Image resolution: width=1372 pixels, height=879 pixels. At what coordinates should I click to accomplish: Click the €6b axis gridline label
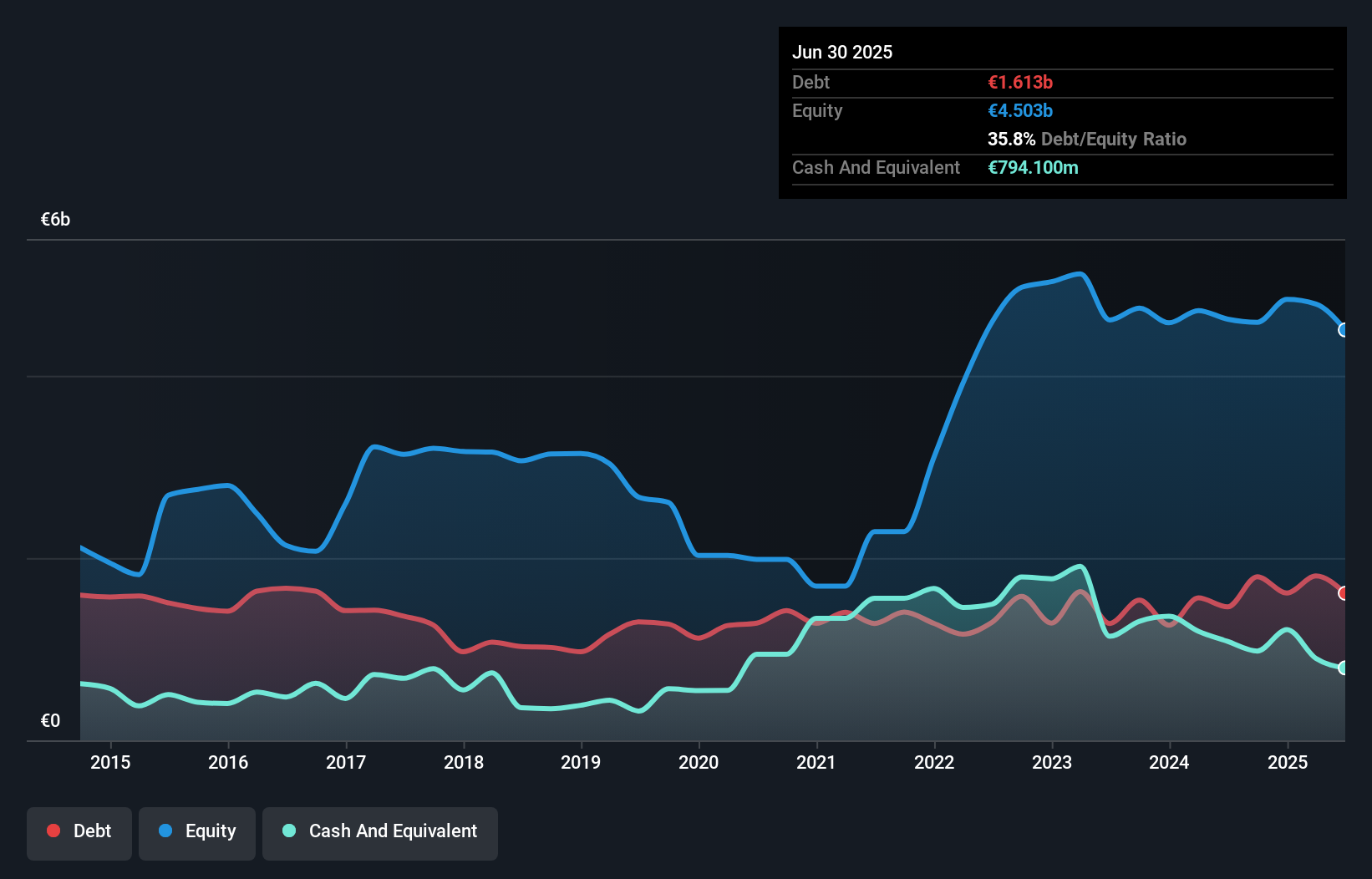click(x=55, y=219)
